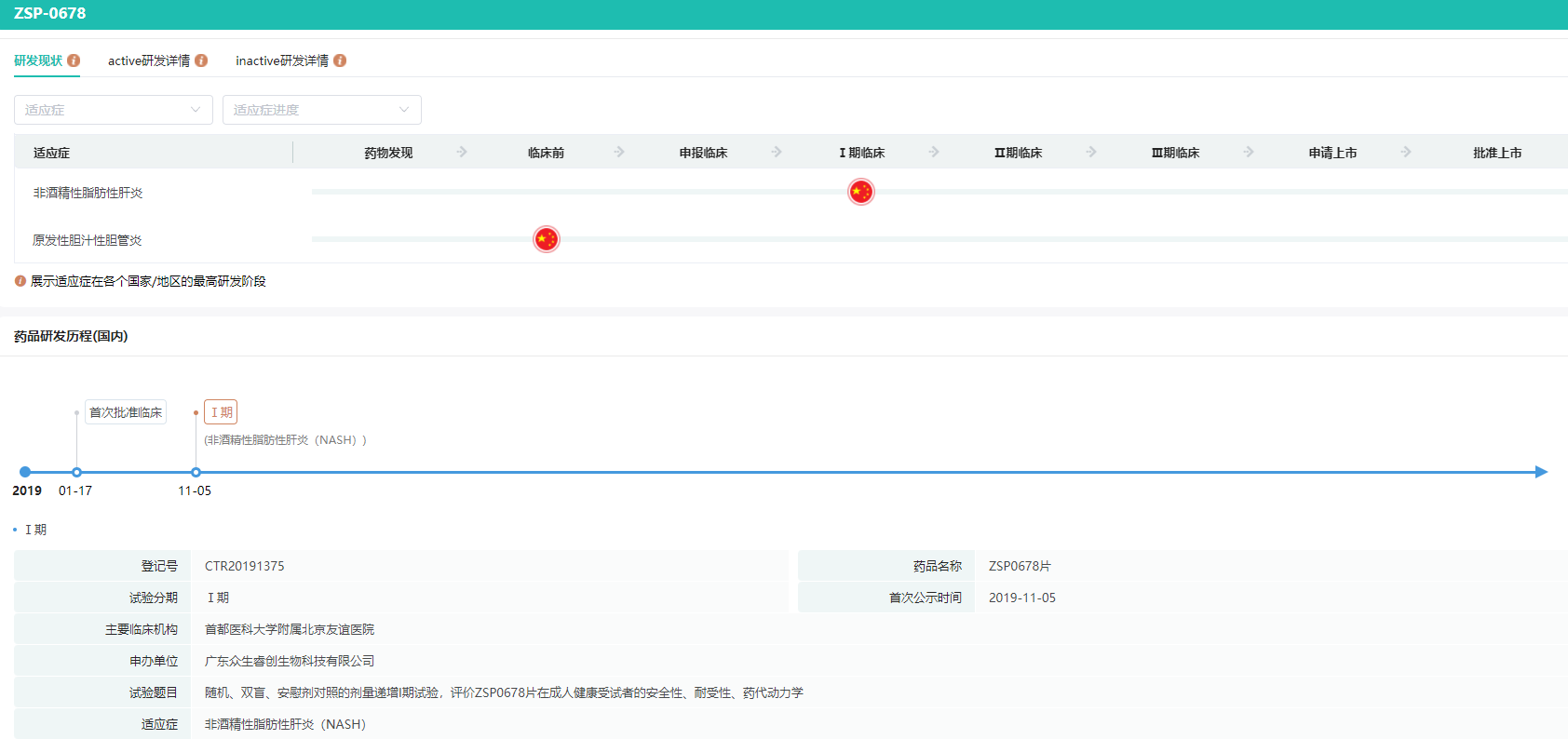
Task: Click China flag marker in 非酒精性脂肪性肝炎 row
Action: pos(861,192)
